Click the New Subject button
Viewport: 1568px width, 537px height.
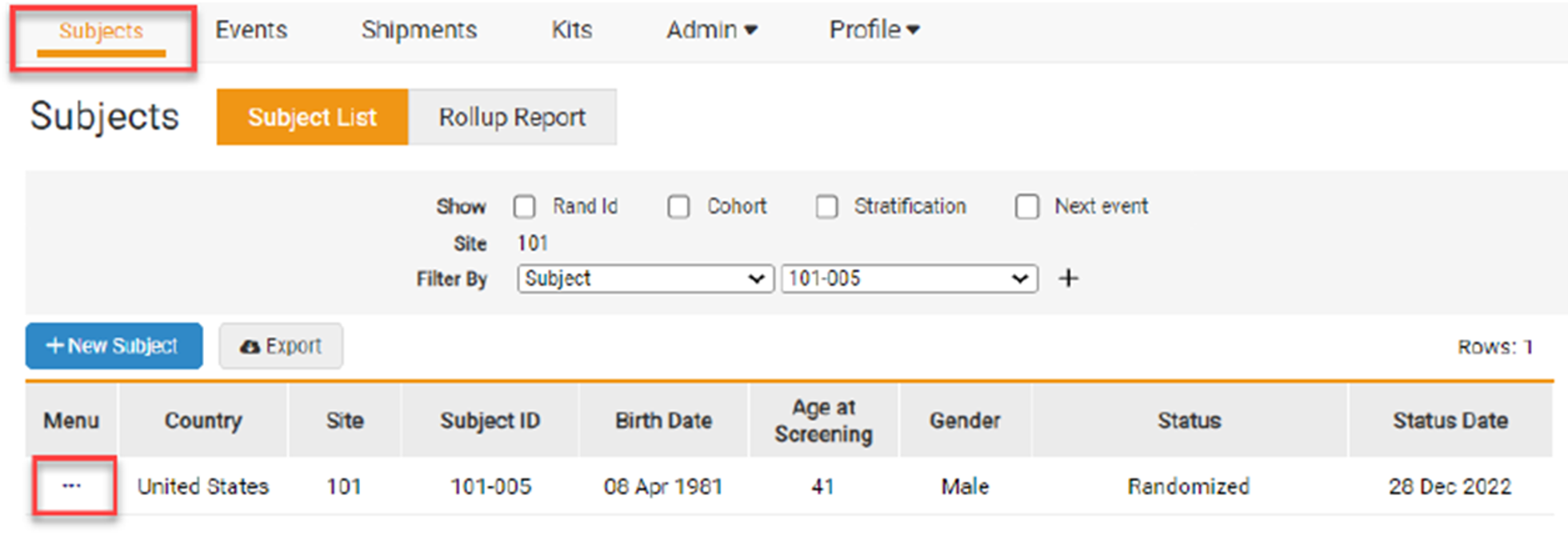114,346
